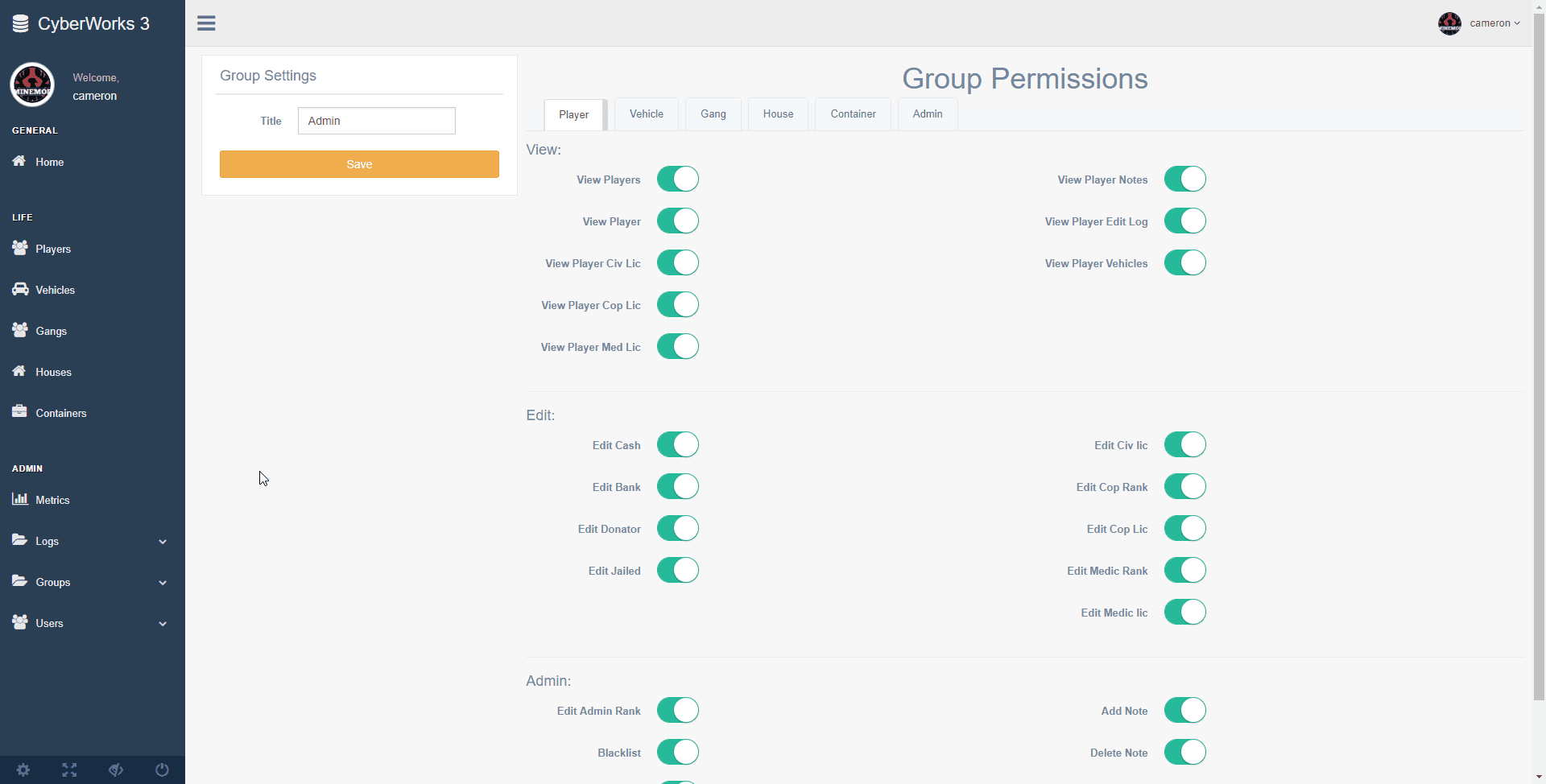Image resolution: width=1546 pixels, height=784 pixels.
Task: Edit the group Title field
Action: [376, 121]
